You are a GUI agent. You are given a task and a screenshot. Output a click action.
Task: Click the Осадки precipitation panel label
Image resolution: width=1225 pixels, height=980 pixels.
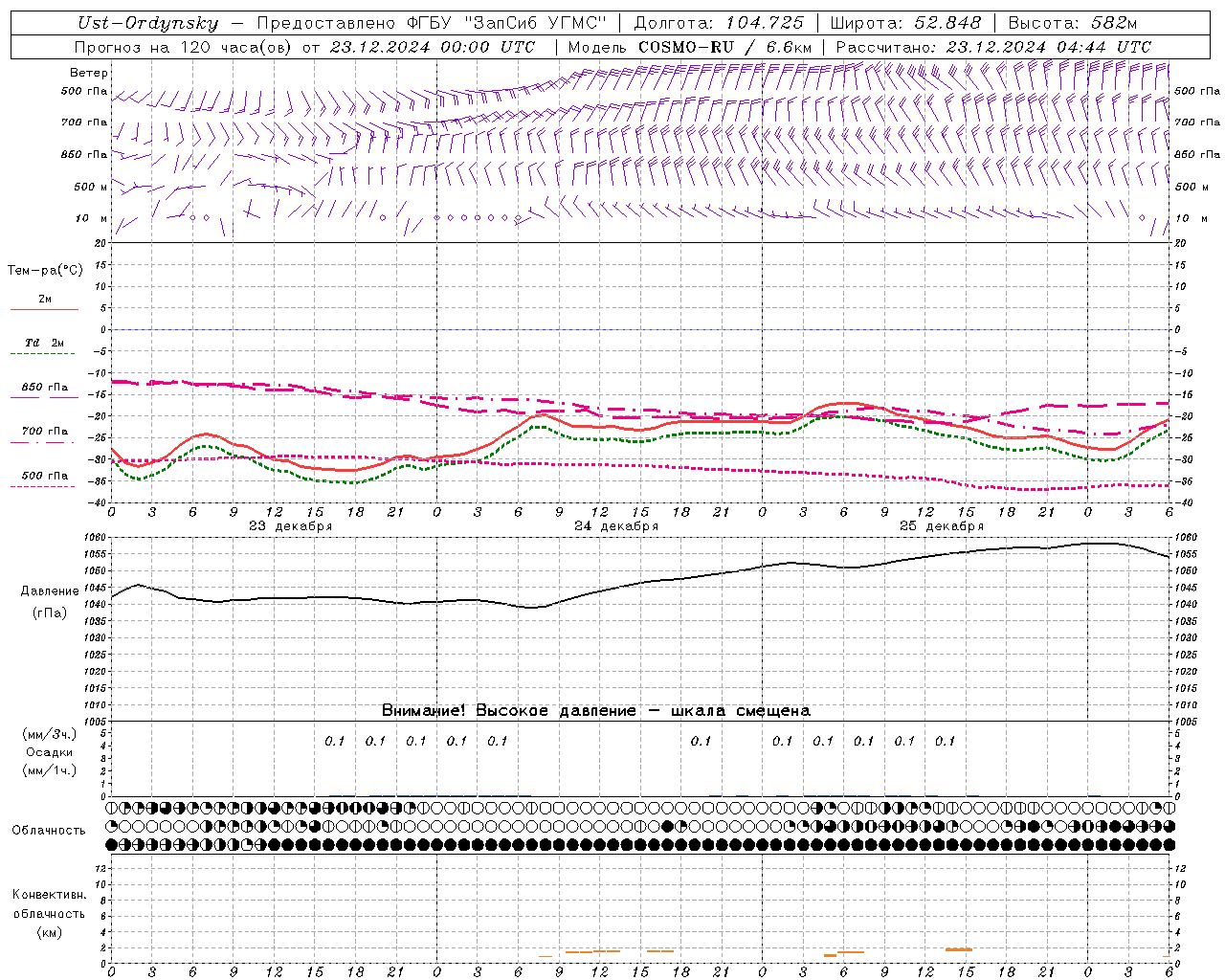coord(50,752)
